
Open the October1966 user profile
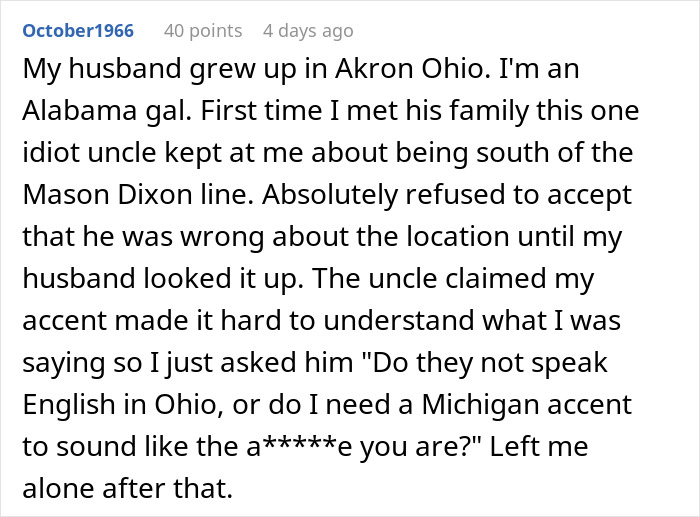[x=78, y=31]
